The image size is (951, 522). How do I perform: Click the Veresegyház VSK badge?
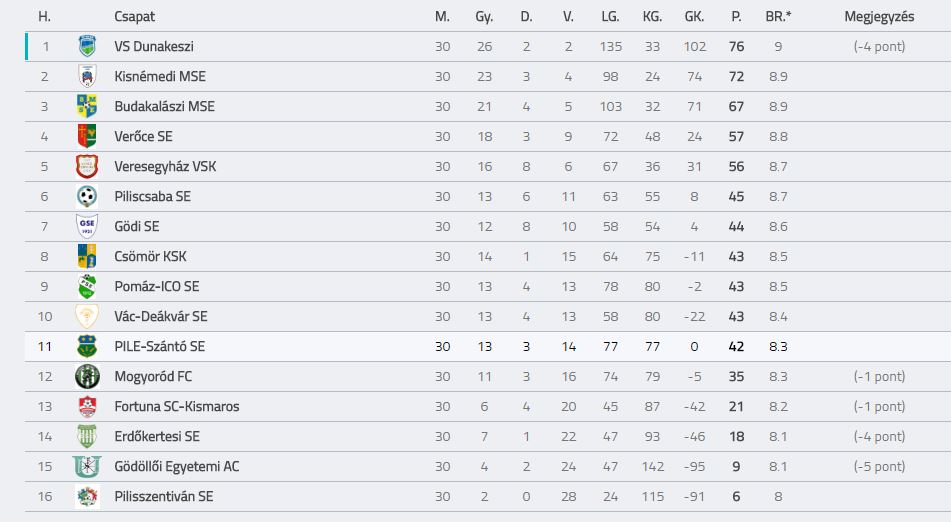click(87, 166)
